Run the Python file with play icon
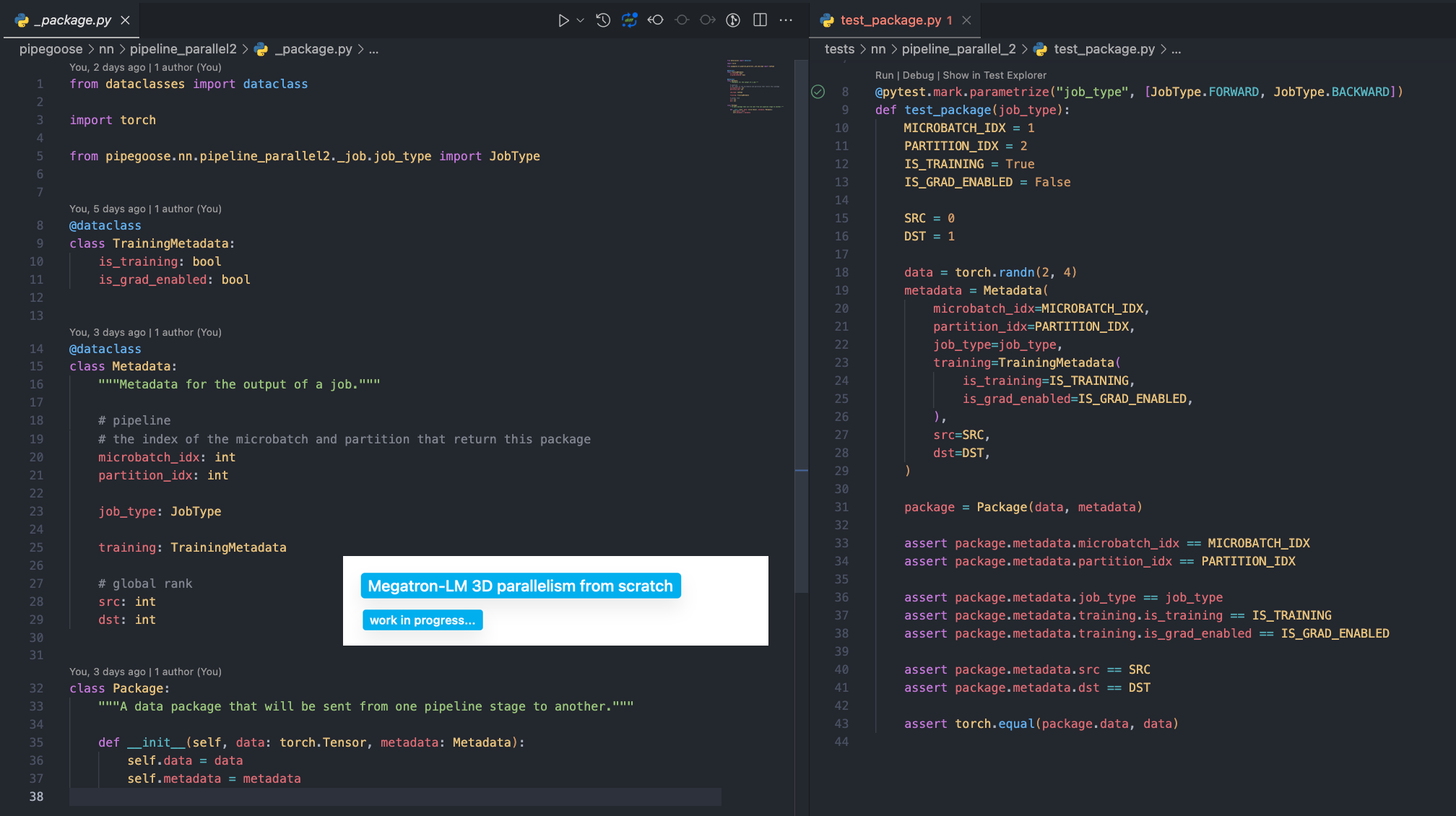 click(x=563, y=20)
